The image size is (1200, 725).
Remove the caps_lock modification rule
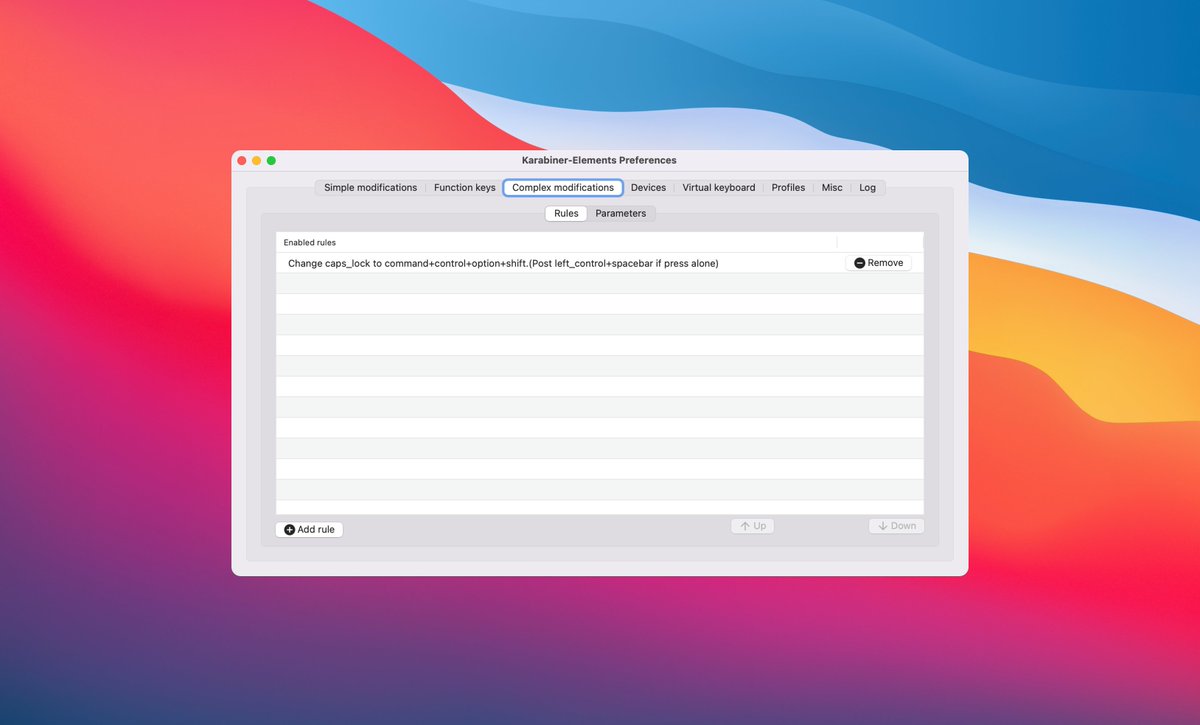(x=878, y=262)
